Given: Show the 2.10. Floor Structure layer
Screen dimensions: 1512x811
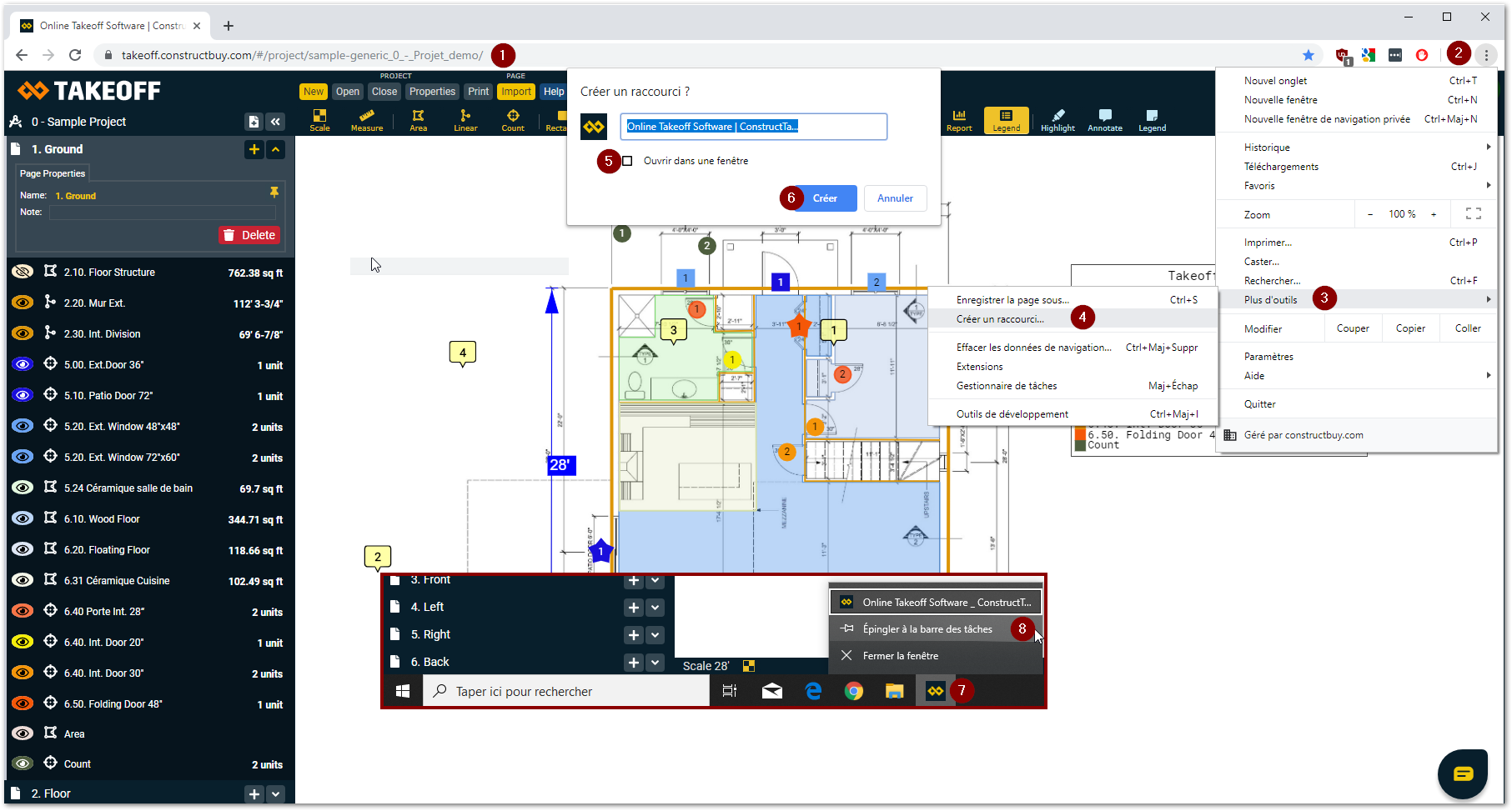Looking at the screenshot, I should [23, 272].
